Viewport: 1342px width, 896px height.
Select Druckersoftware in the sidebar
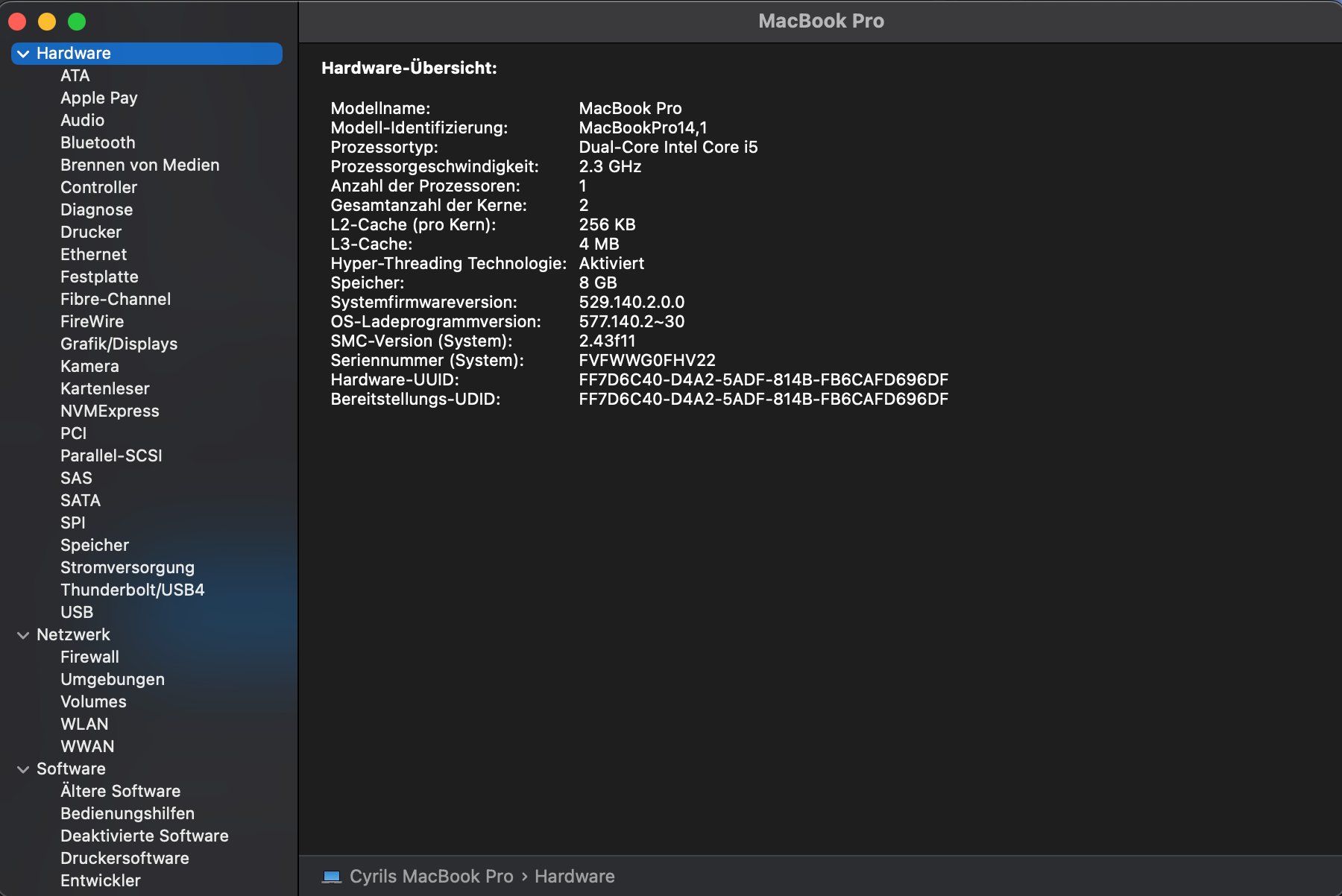pyautogui.click(x=125, y=859)
